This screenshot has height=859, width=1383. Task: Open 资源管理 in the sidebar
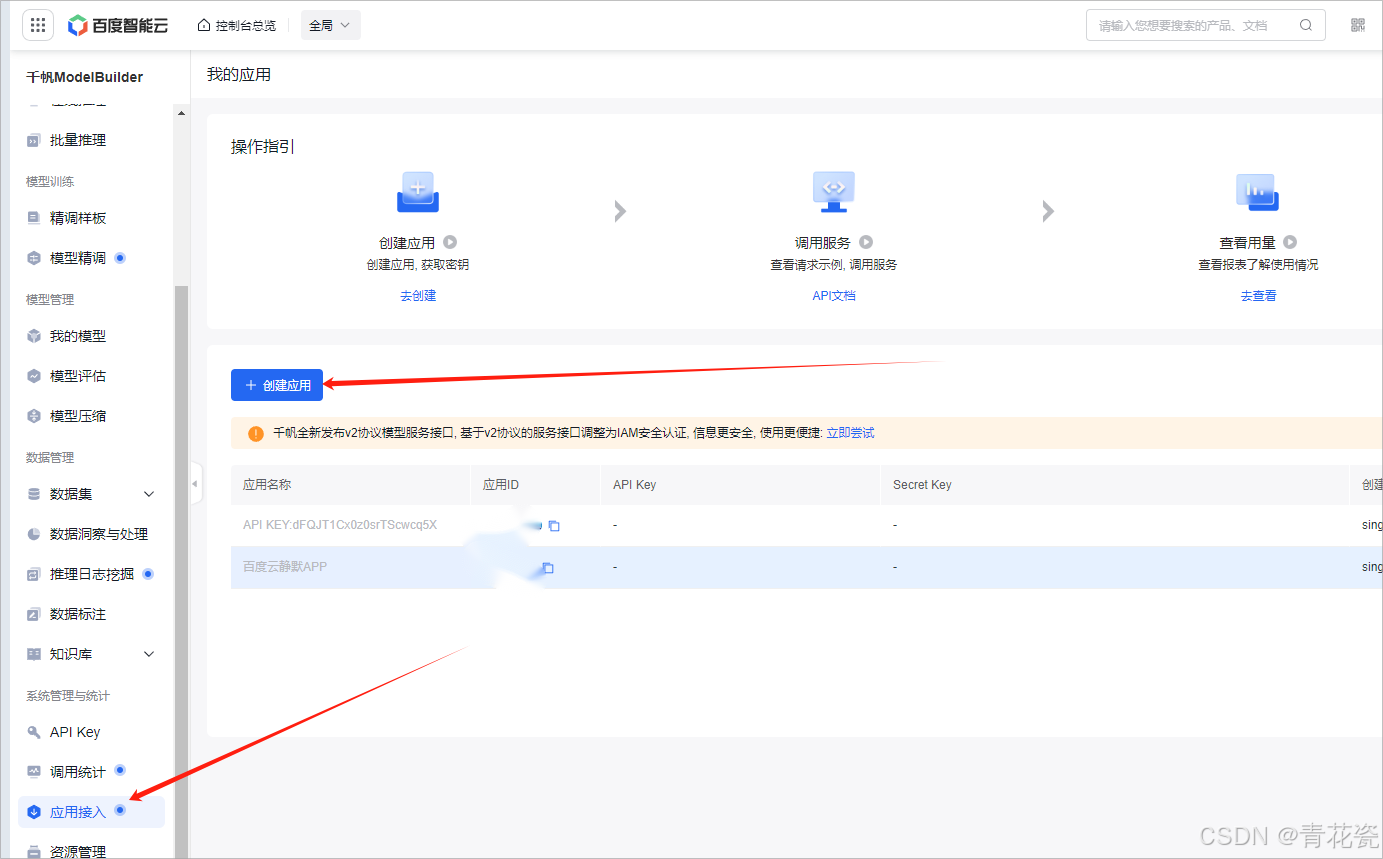(x=78, y=852)
